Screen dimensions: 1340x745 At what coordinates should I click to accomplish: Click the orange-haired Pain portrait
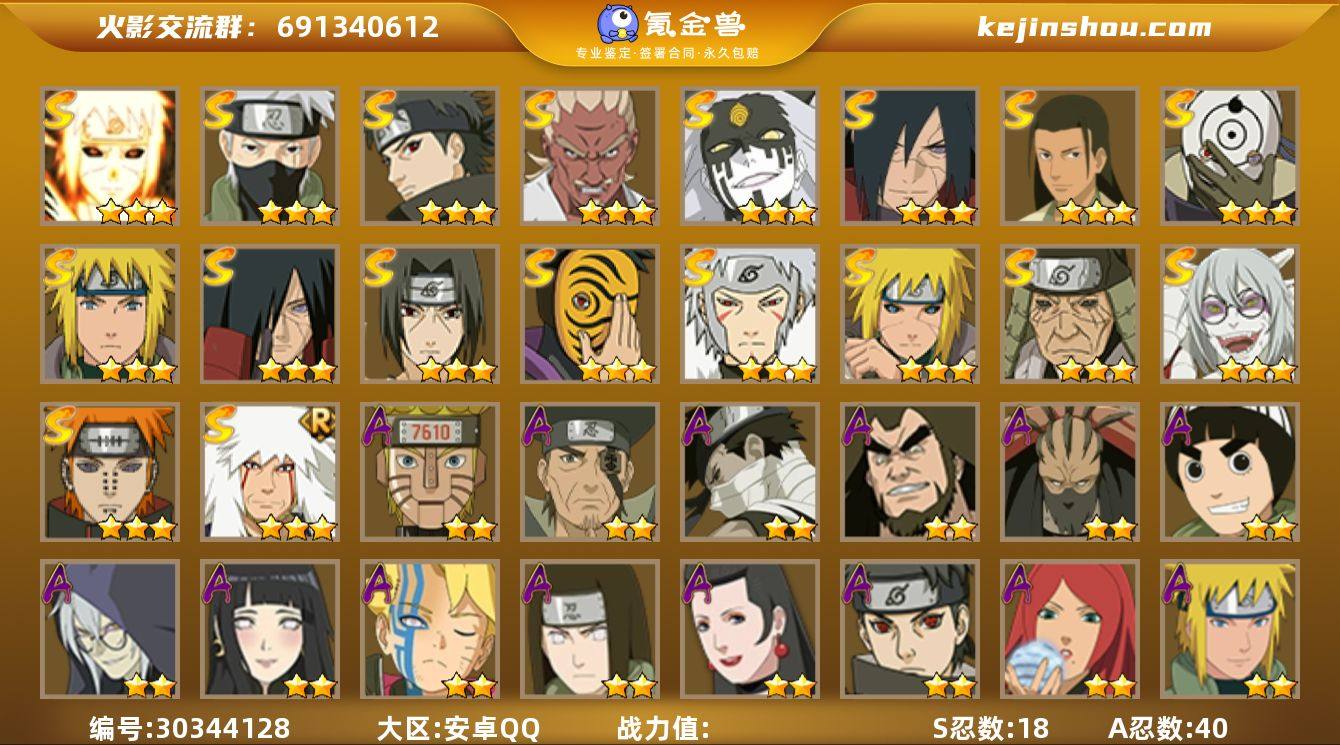pyautogui.click(x=109, y=472)
